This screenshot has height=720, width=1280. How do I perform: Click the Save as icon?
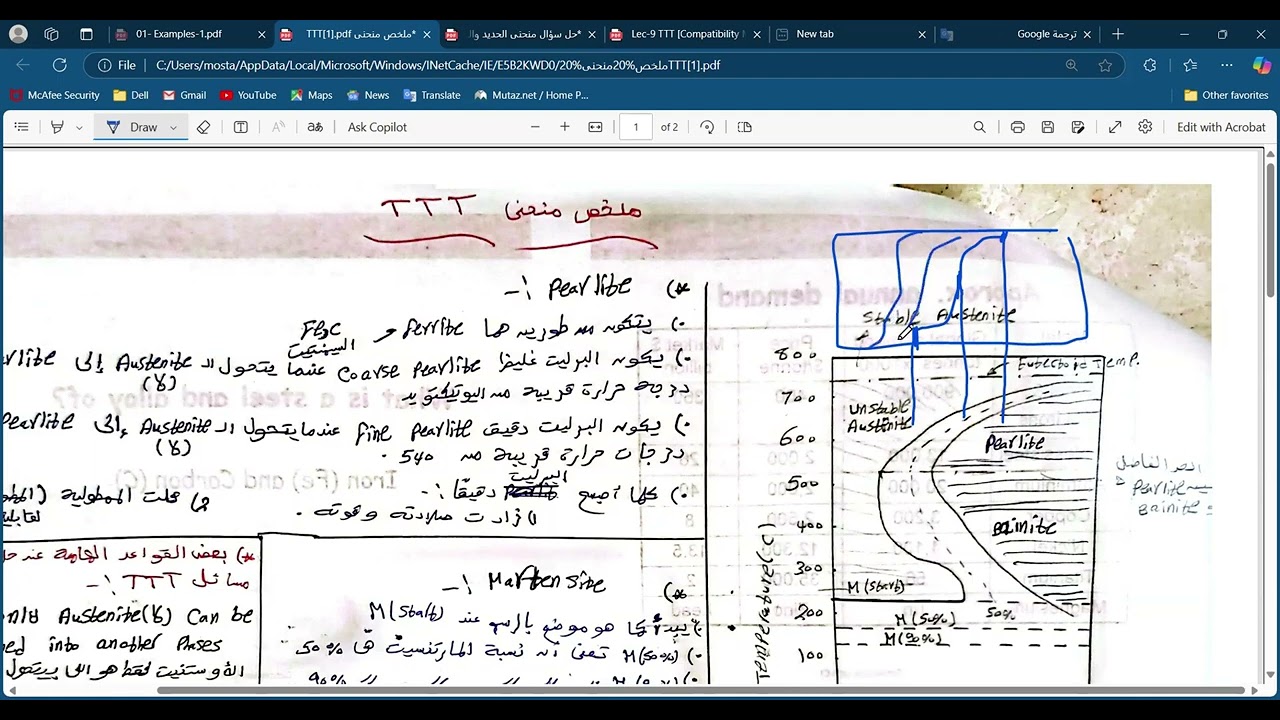pos(1078,127)
